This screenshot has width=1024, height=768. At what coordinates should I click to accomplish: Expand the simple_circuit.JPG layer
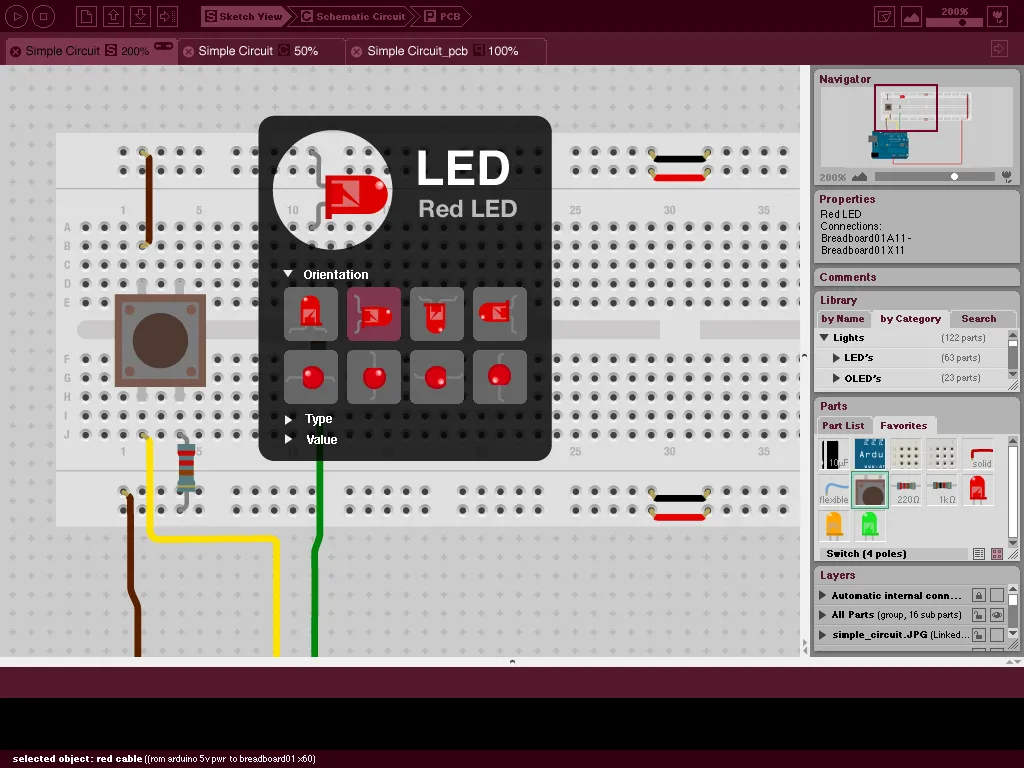point(823,635)
